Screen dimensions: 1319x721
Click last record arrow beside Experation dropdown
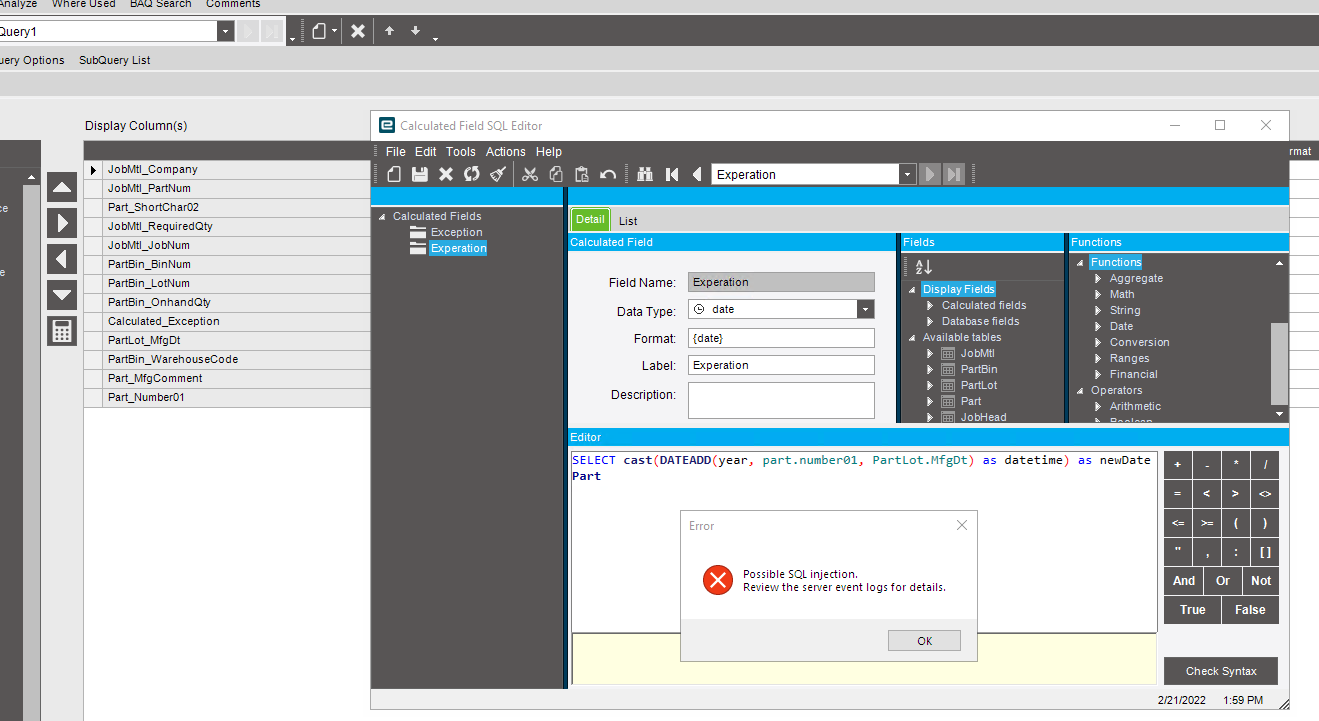[x=954, y=174]
